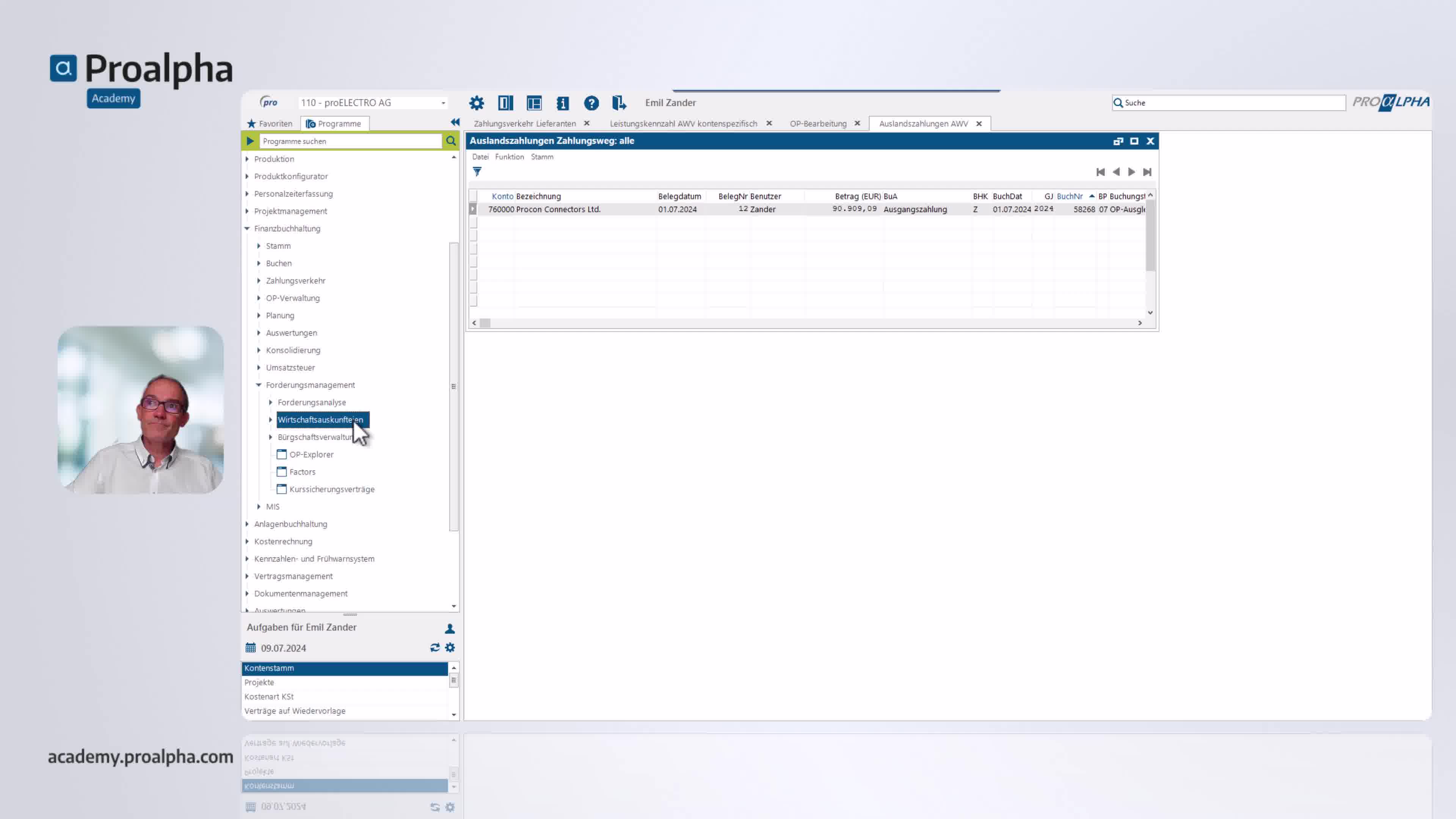The height and width of the screenshot is (819, 1456).
Task: Open the company dropdown 110 - proELECTRO AG
Action: tap(373, 103)
